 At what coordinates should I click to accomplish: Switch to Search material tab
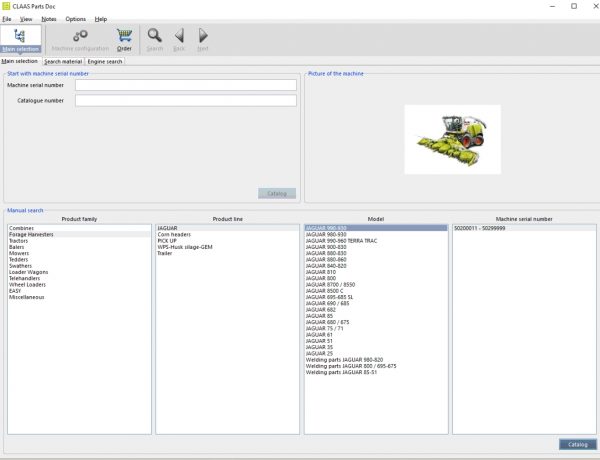[x=63, y=62]
